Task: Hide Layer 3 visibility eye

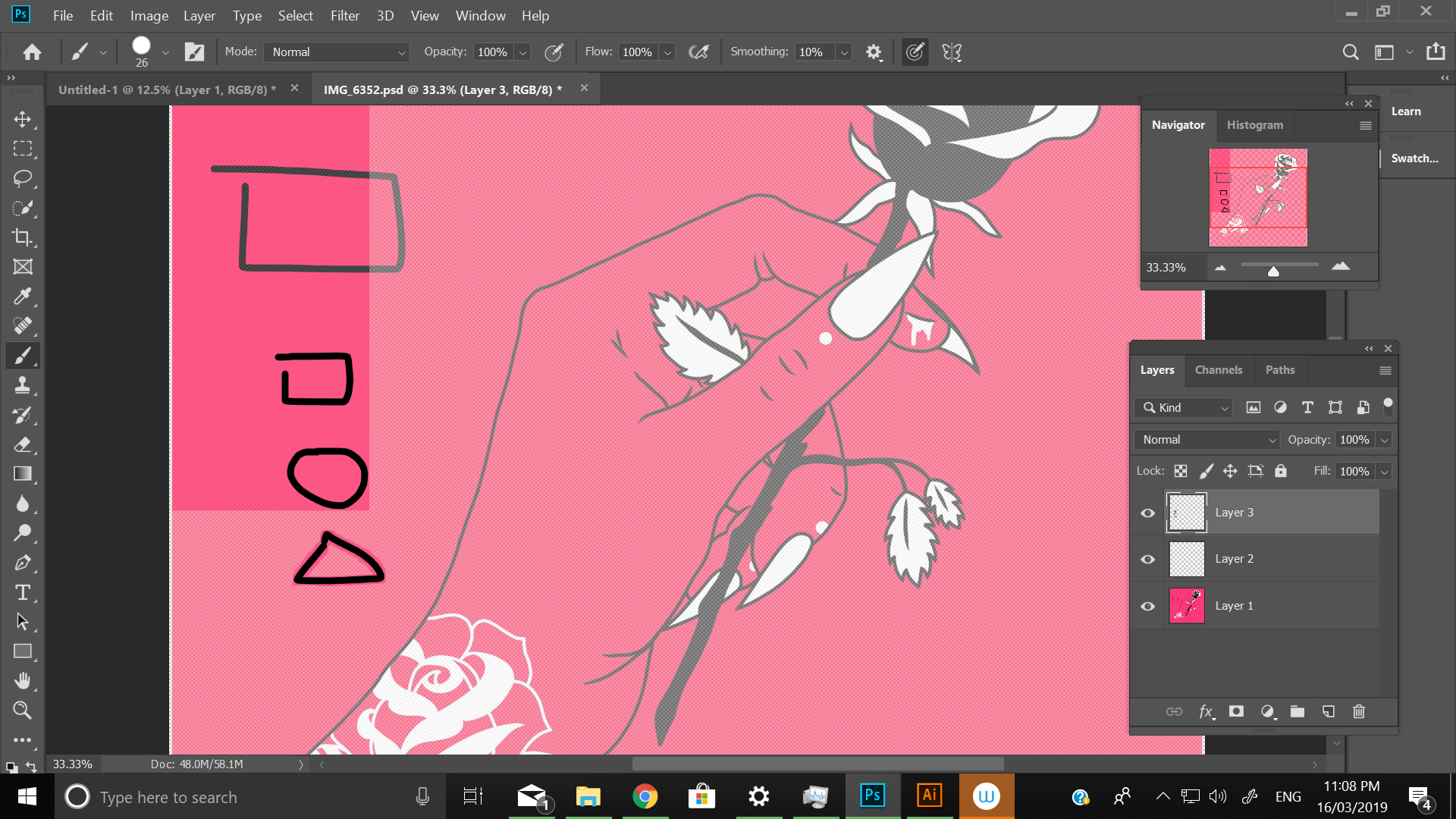Action: coord(1148,513)
